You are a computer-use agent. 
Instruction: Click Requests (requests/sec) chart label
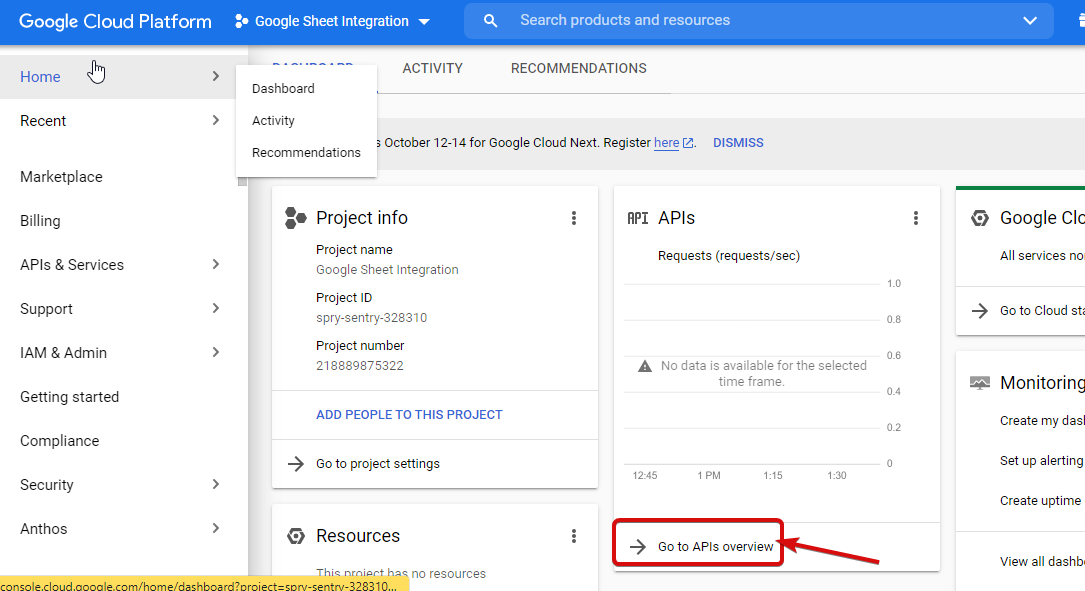pos(729,256)
